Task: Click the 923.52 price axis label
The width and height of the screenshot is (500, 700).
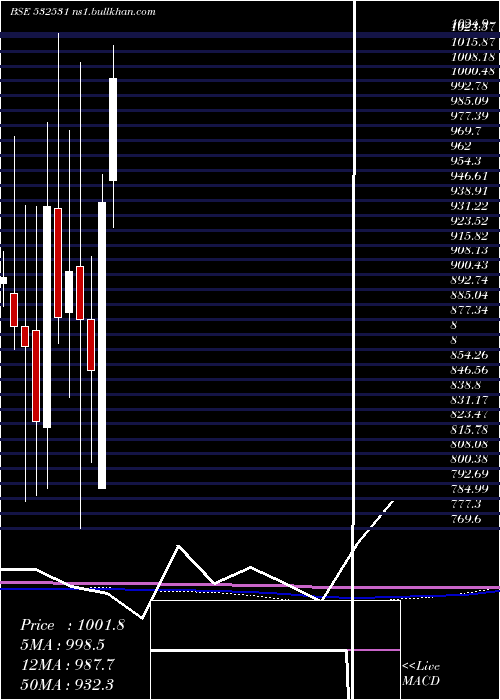Action: coord(469,220)
